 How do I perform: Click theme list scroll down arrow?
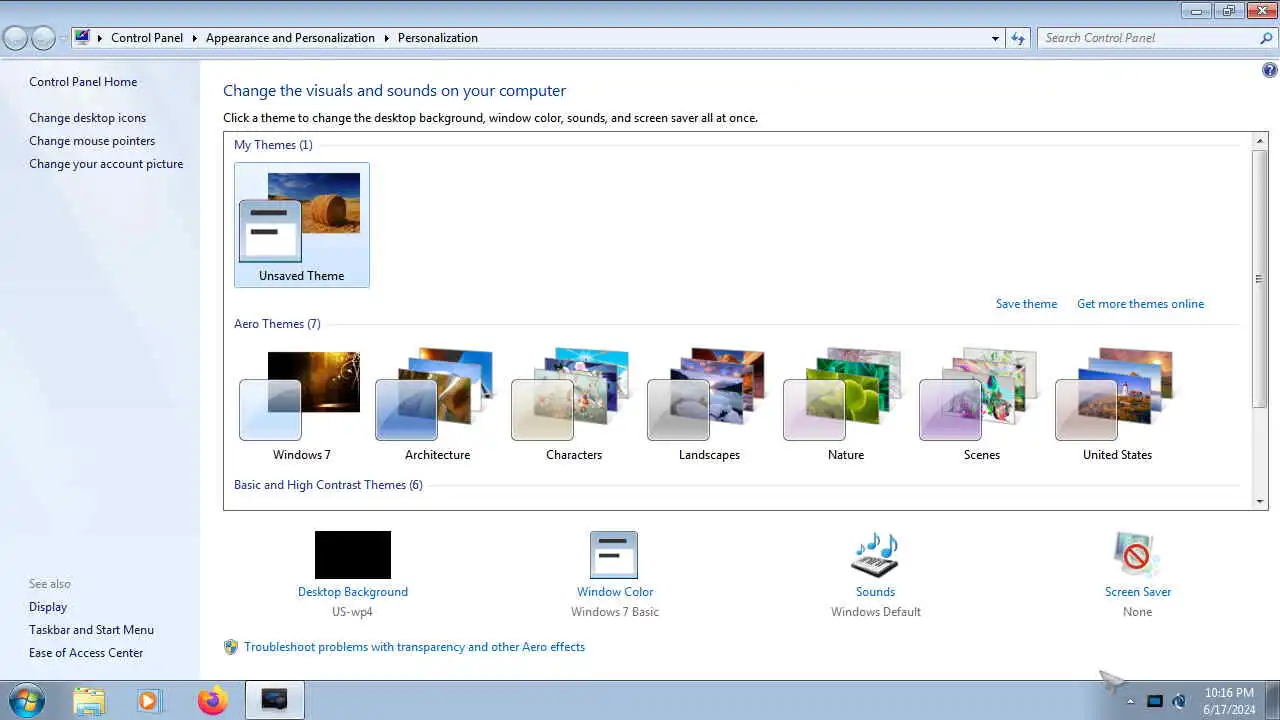[1260, 501]
